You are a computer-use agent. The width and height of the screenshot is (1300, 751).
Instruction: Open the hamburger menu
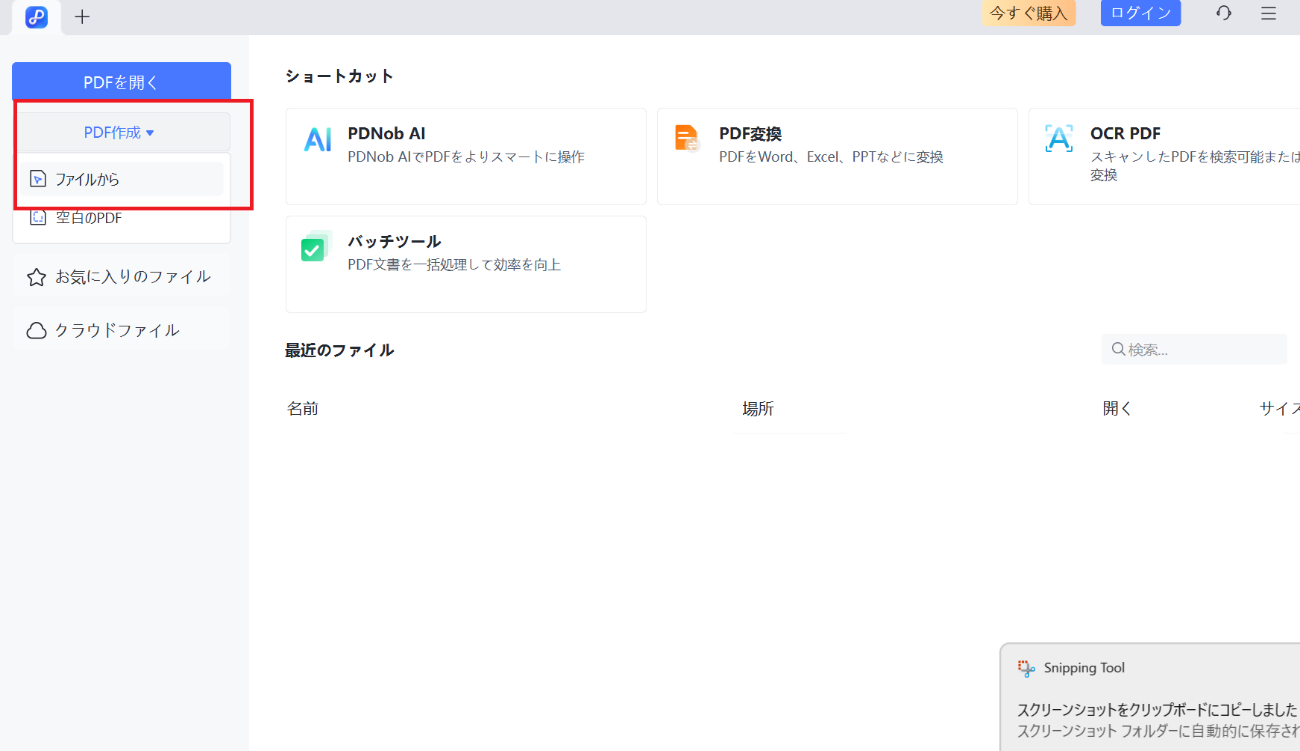pyautogui.click(x=1267, y=13)
